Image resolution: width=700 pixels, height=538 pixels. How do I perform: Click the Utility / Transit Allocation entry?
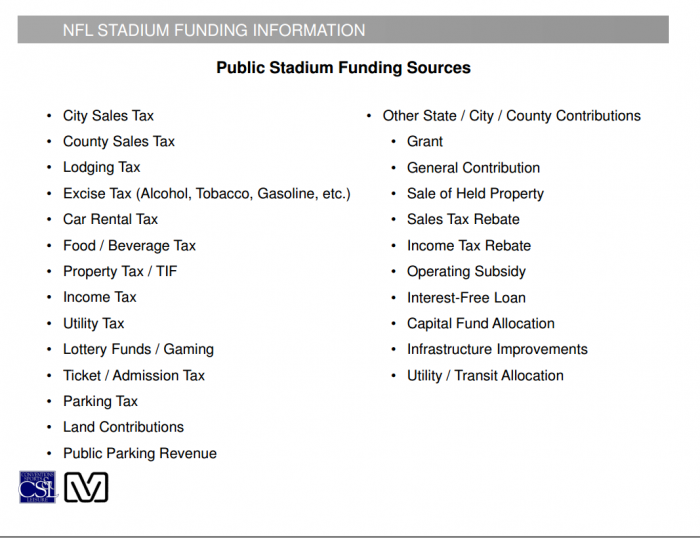click(x=485, y=376)
